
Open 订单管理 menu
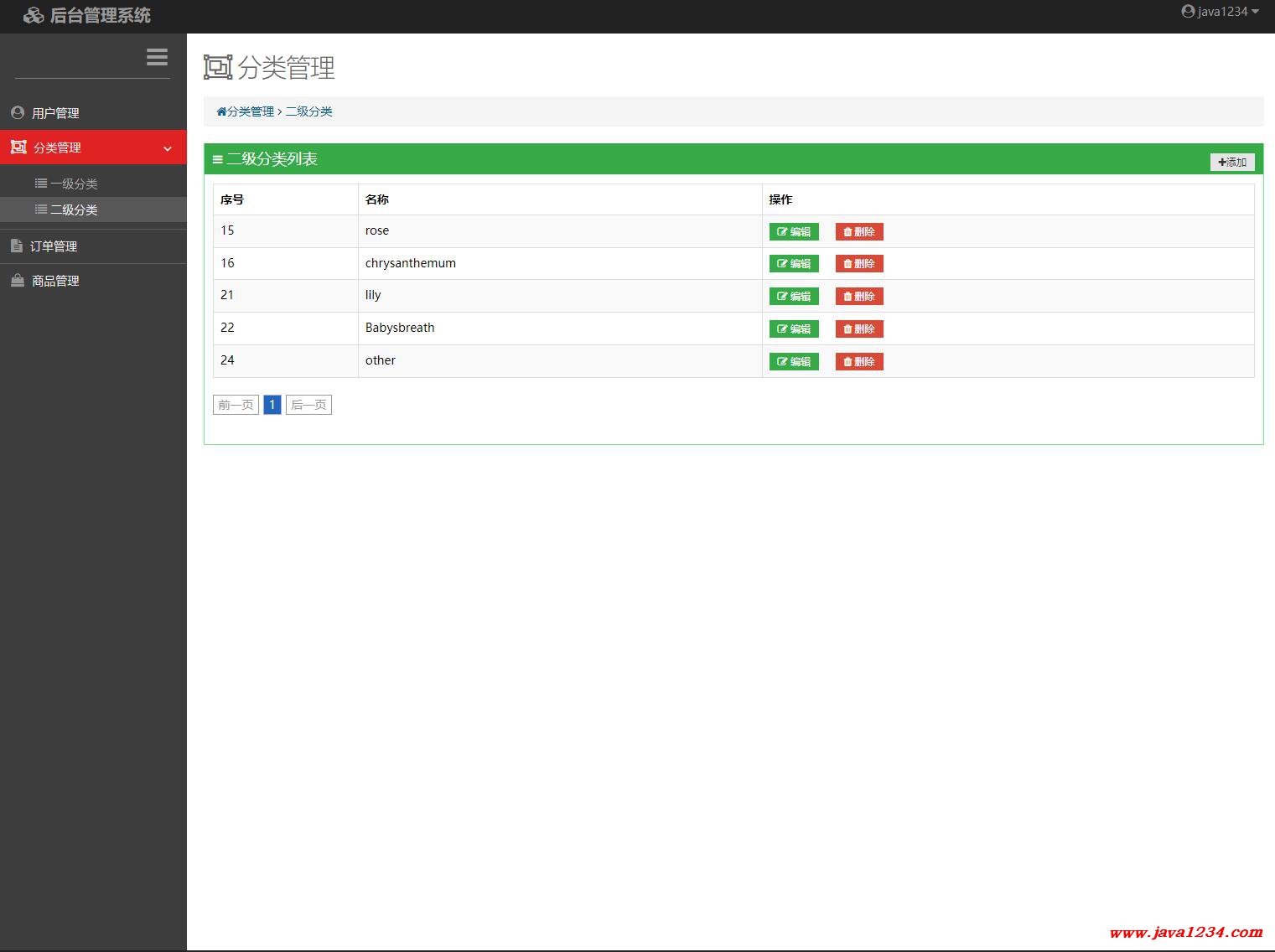(93, 246)
